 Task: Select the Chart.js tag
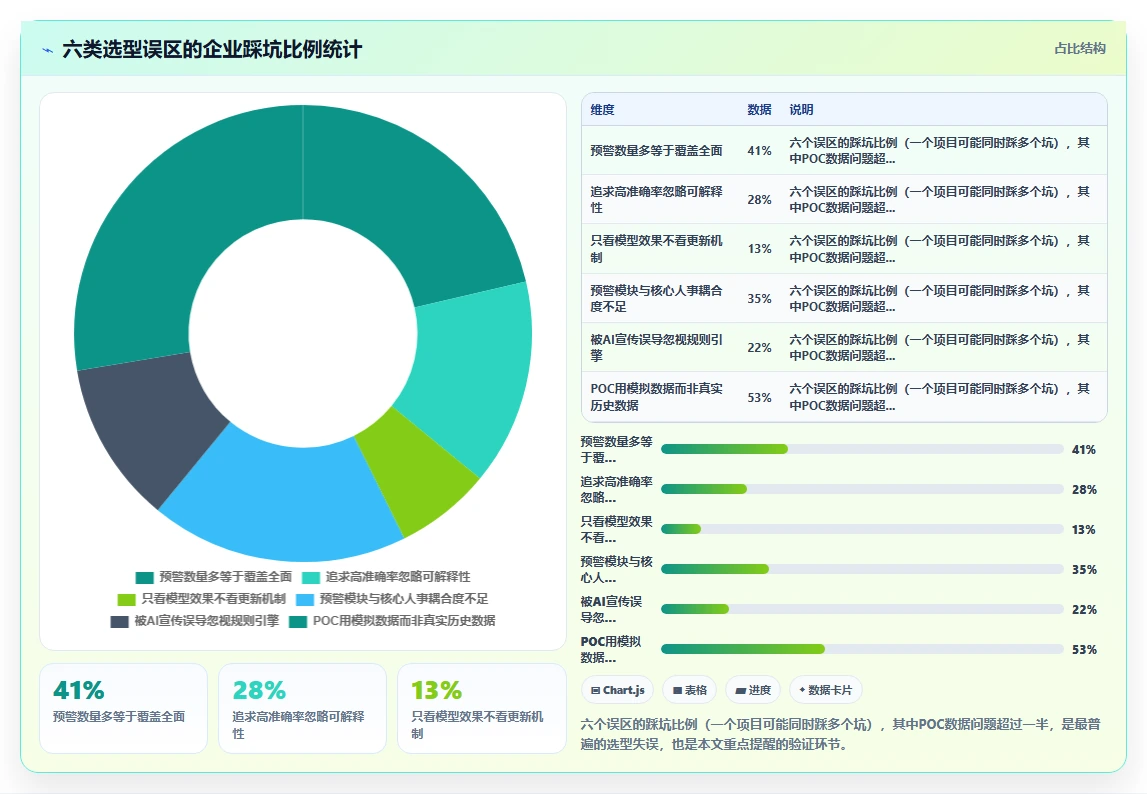(x=617, y=690)
